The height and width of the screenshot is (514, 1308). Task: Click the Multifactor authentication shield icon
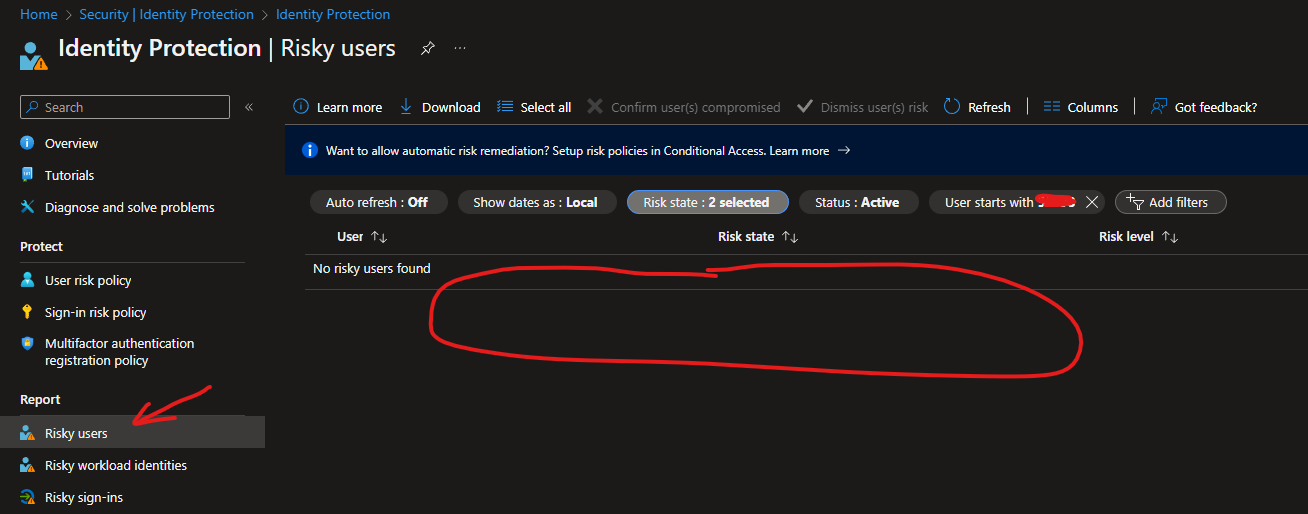click(27, 343)
